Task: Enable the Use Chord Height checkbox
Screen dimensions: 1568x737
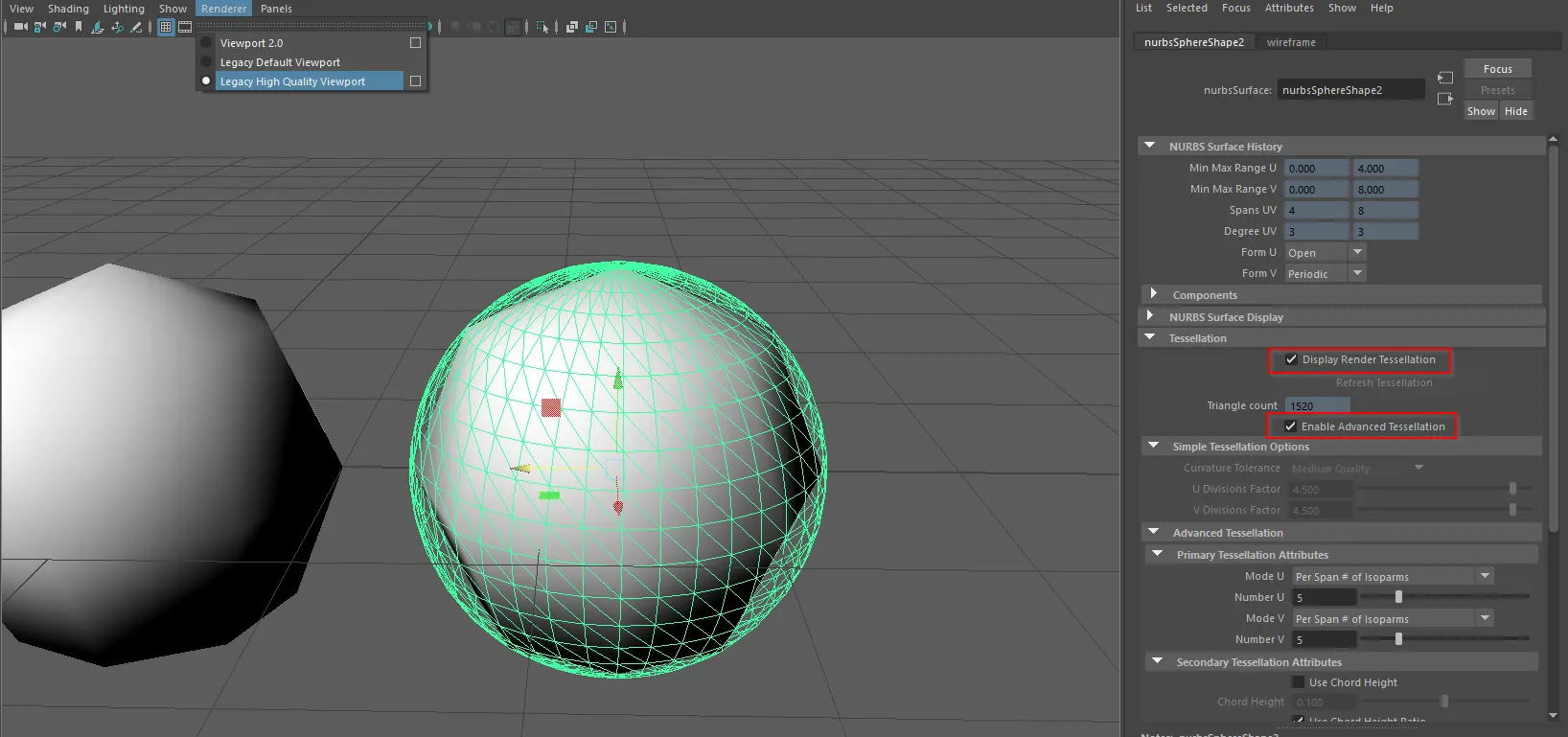Action: [x=1298, y=682]
